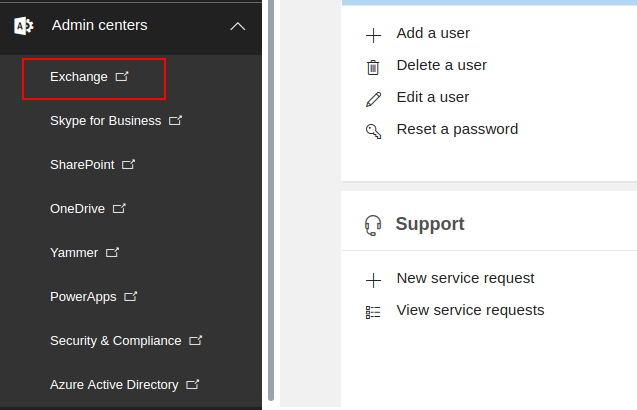
Task: Click the pencil icon for Edit a user
Action: (x=373, y=99)
